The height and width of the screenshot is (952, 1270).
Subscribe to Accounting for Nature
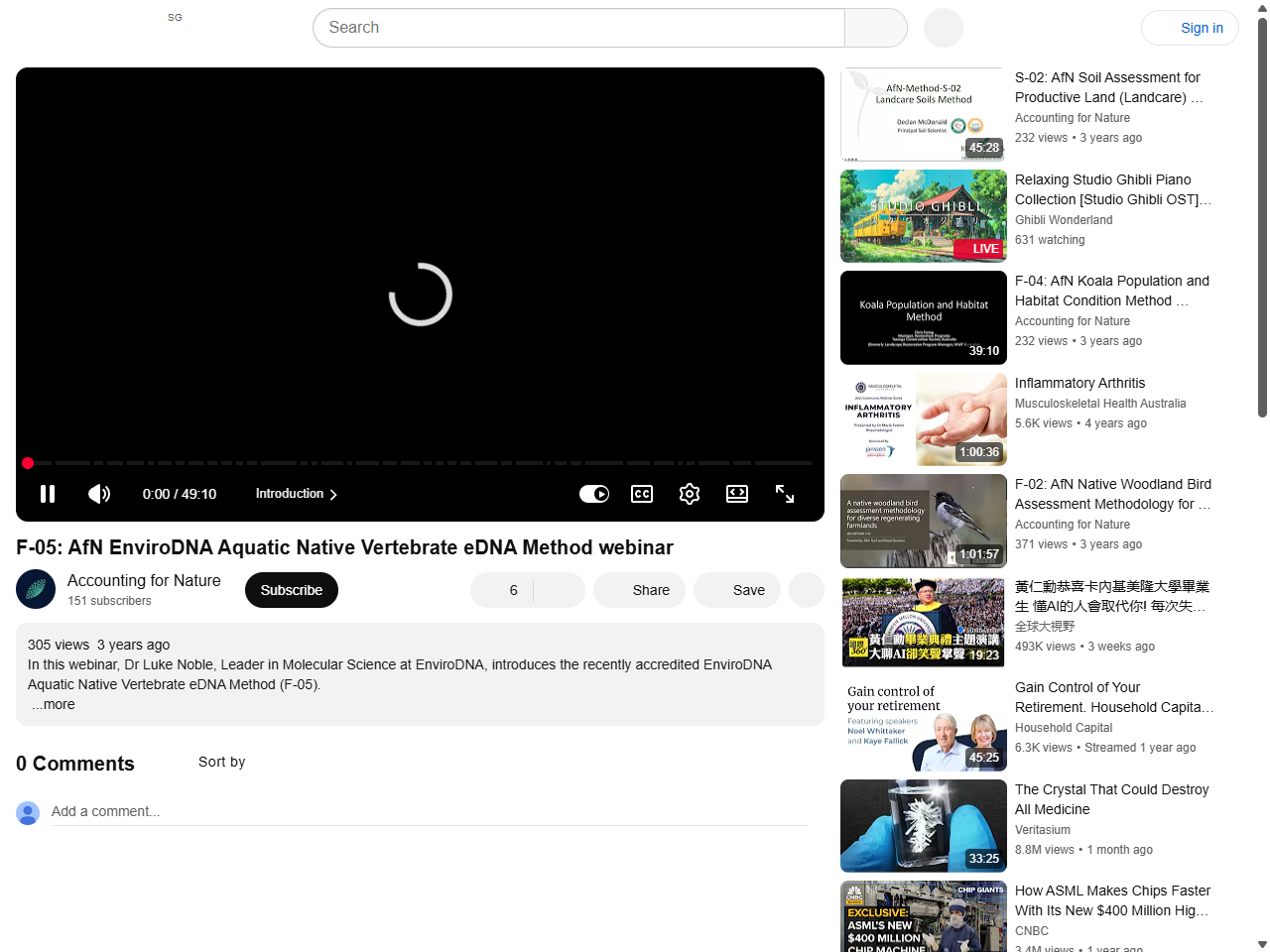click(x=292, y=590)
